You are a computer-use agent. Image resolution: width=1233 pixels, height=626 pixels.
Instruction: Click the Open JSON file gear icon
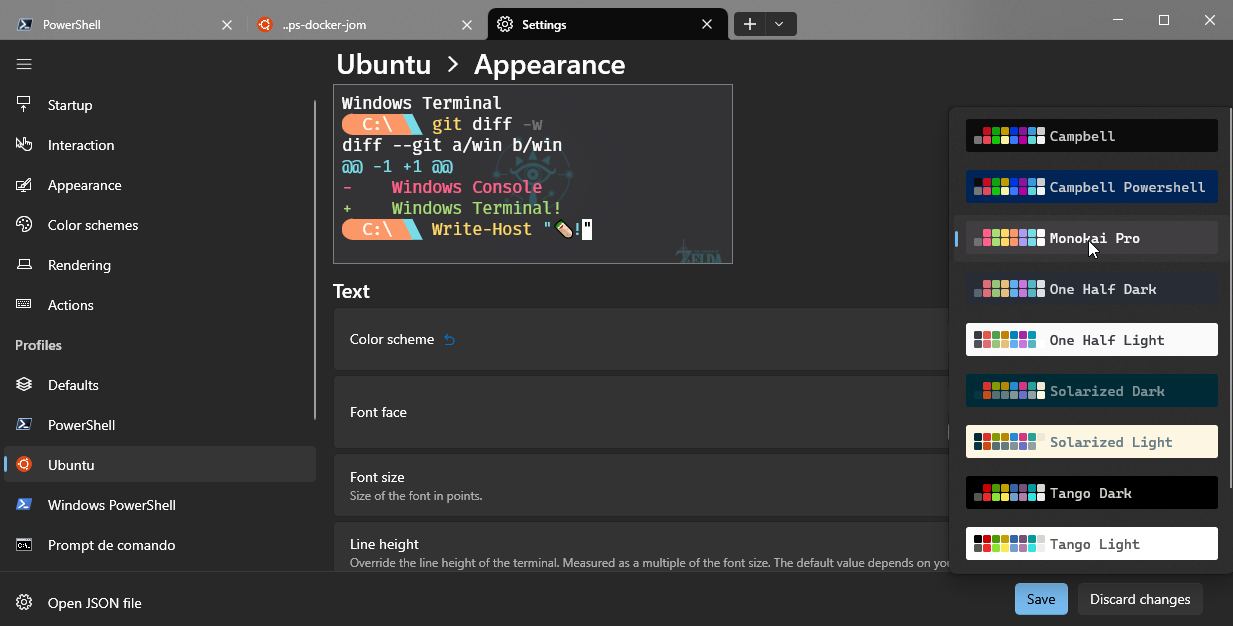24,603
